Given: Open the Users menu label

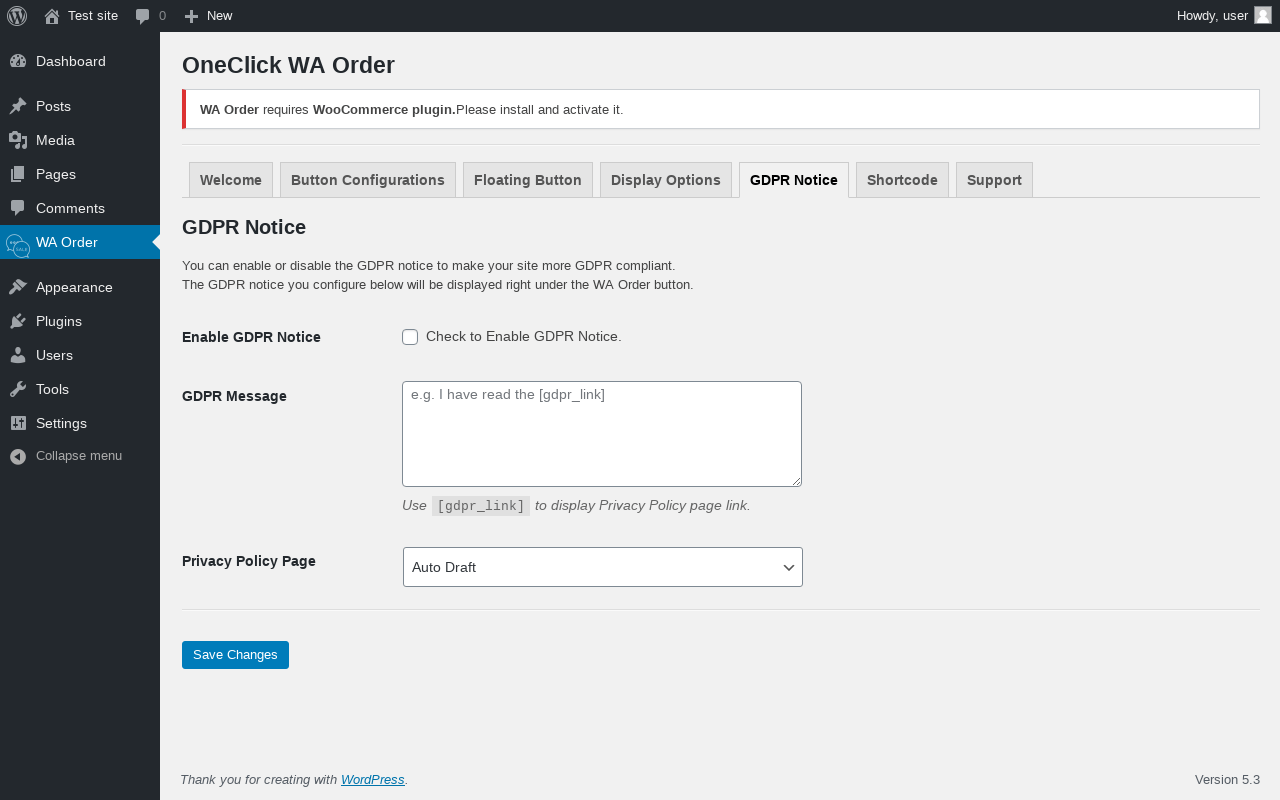Looking at the screenshot, I should (x=54, y=355).
